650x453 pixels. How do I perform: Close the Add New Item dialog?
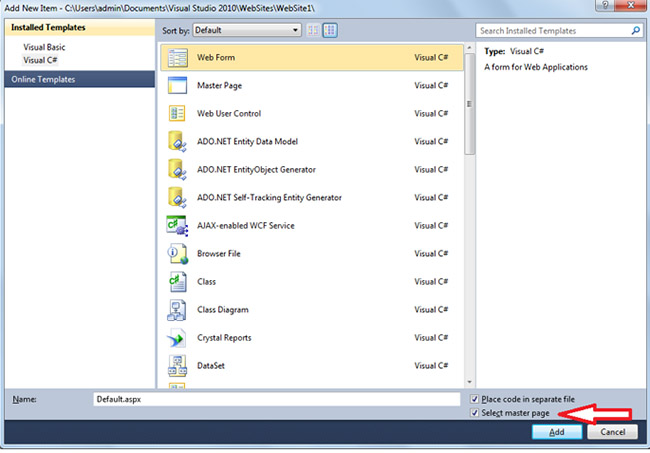631,5
